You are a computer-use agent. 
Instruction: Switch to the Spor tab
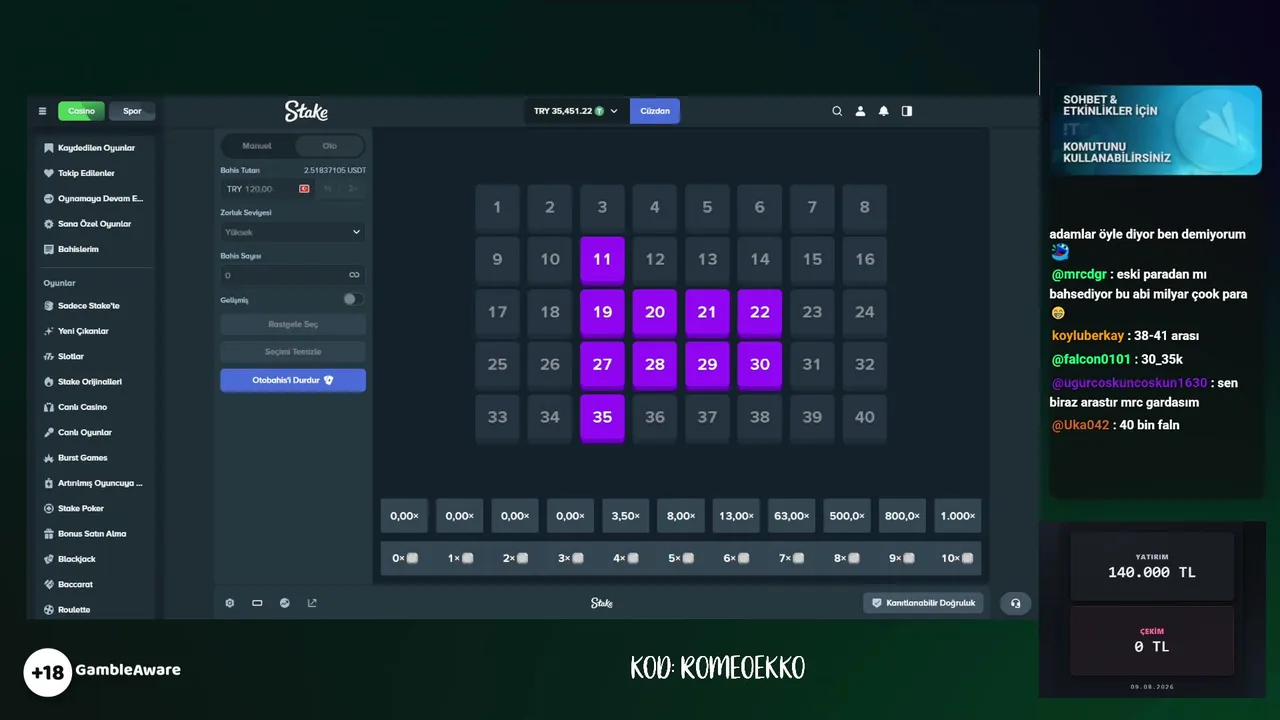pyautogui.click(x=132, y=111)
